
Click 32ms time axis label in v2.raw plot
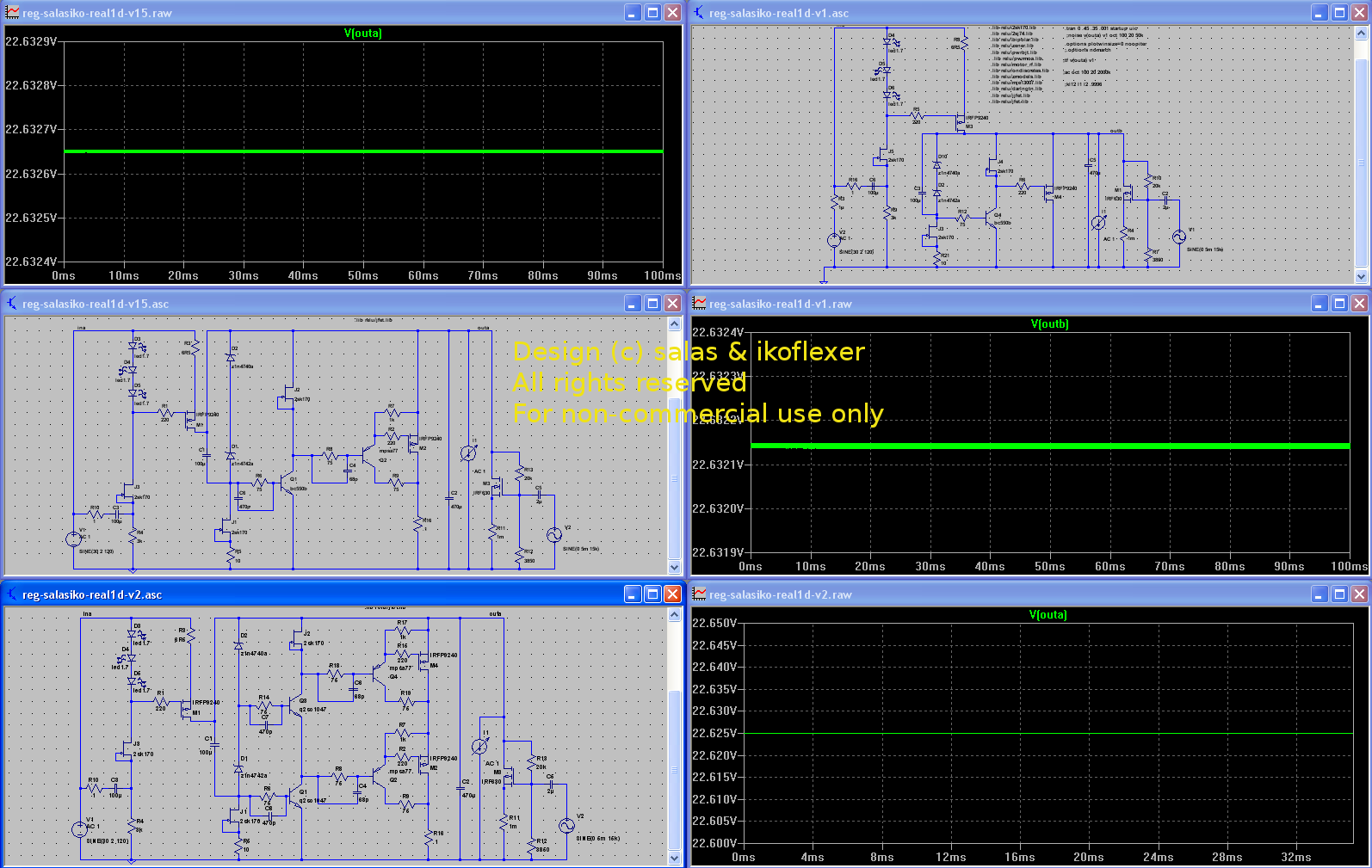pos(1296,858)
